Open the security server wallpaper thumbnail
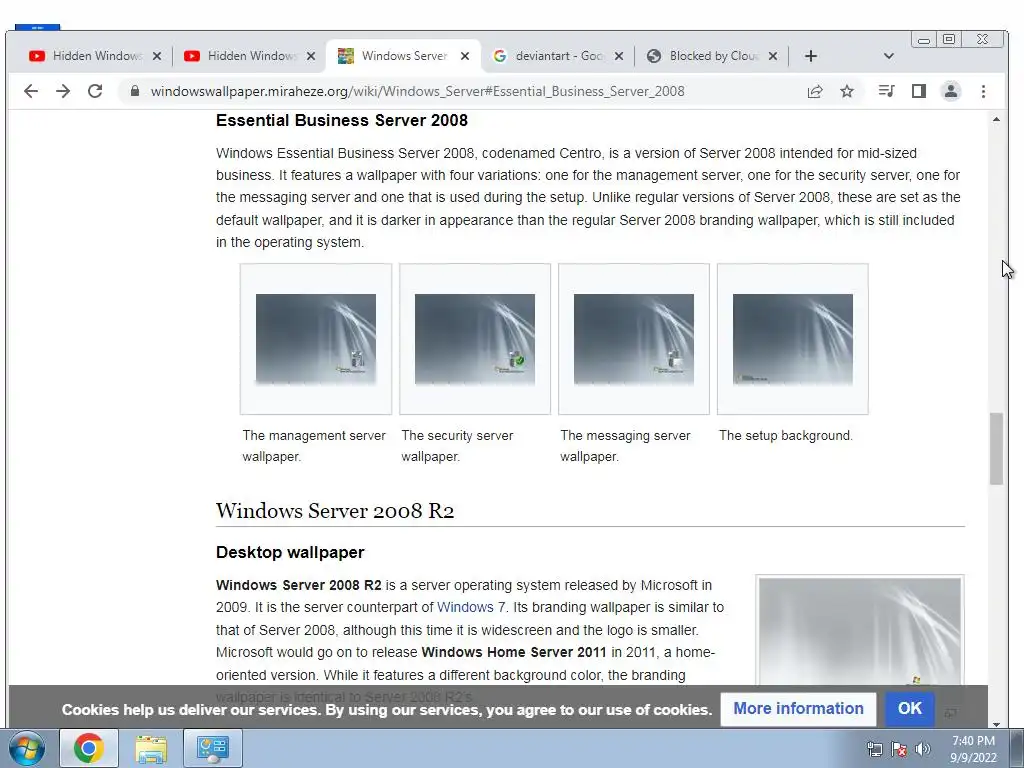This screenshot has width=1024, height=768. 475,338
